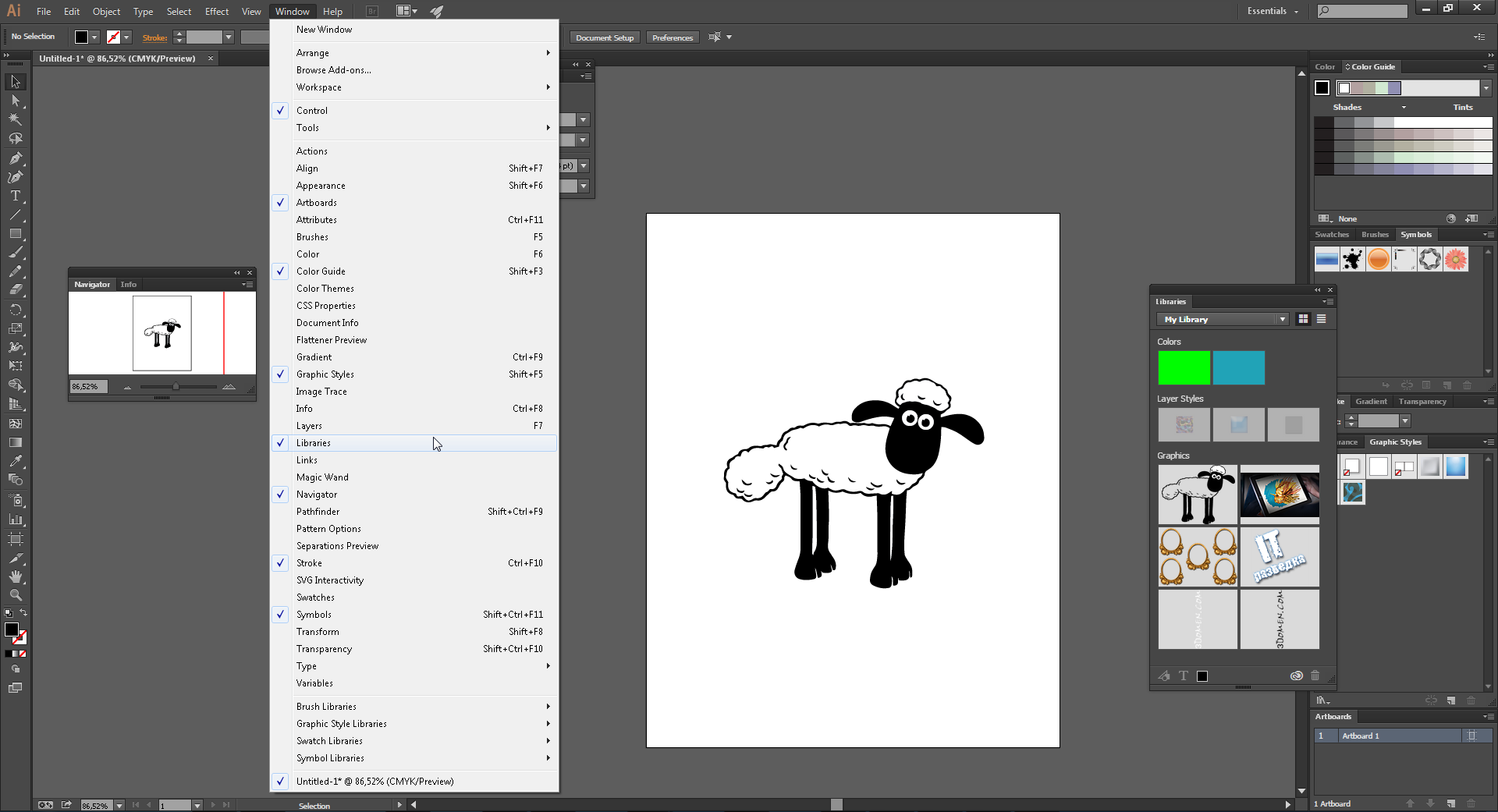
Task: Select the splatter symbol in Symbols panel
Action: click(1352, 259)
